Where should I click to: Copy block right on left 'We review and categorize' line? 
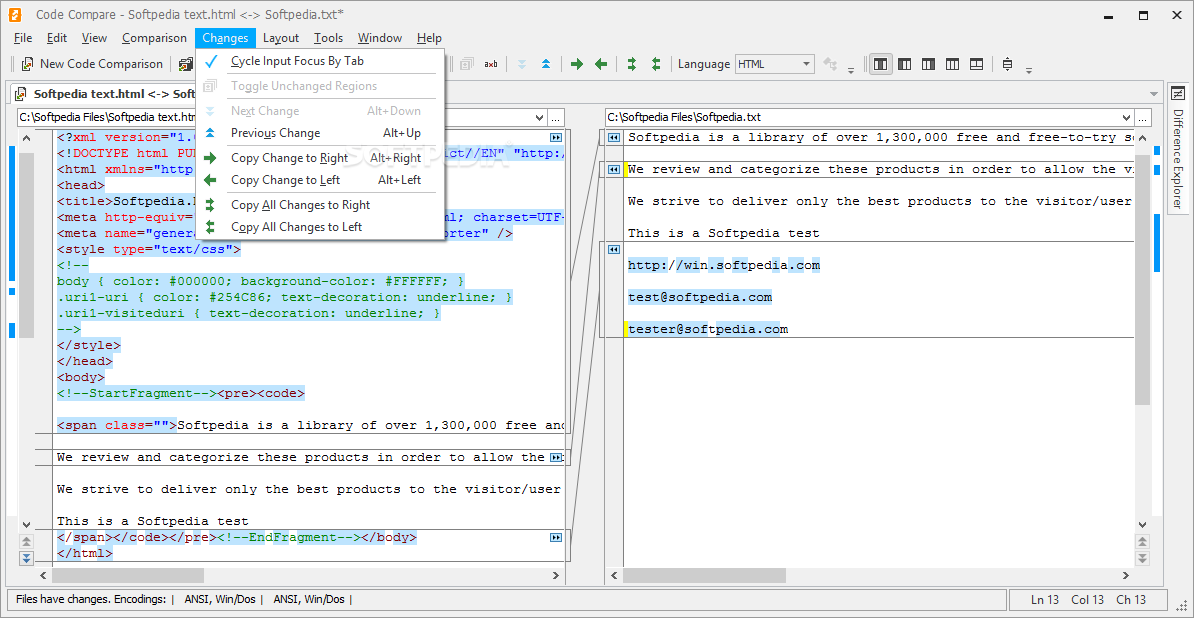[556, 457]
